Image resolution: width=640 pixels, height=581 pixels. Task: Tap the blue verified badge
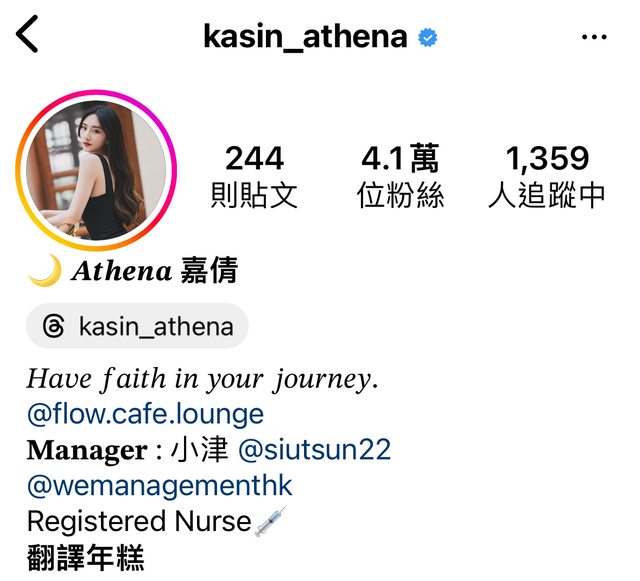pos(427,38)
